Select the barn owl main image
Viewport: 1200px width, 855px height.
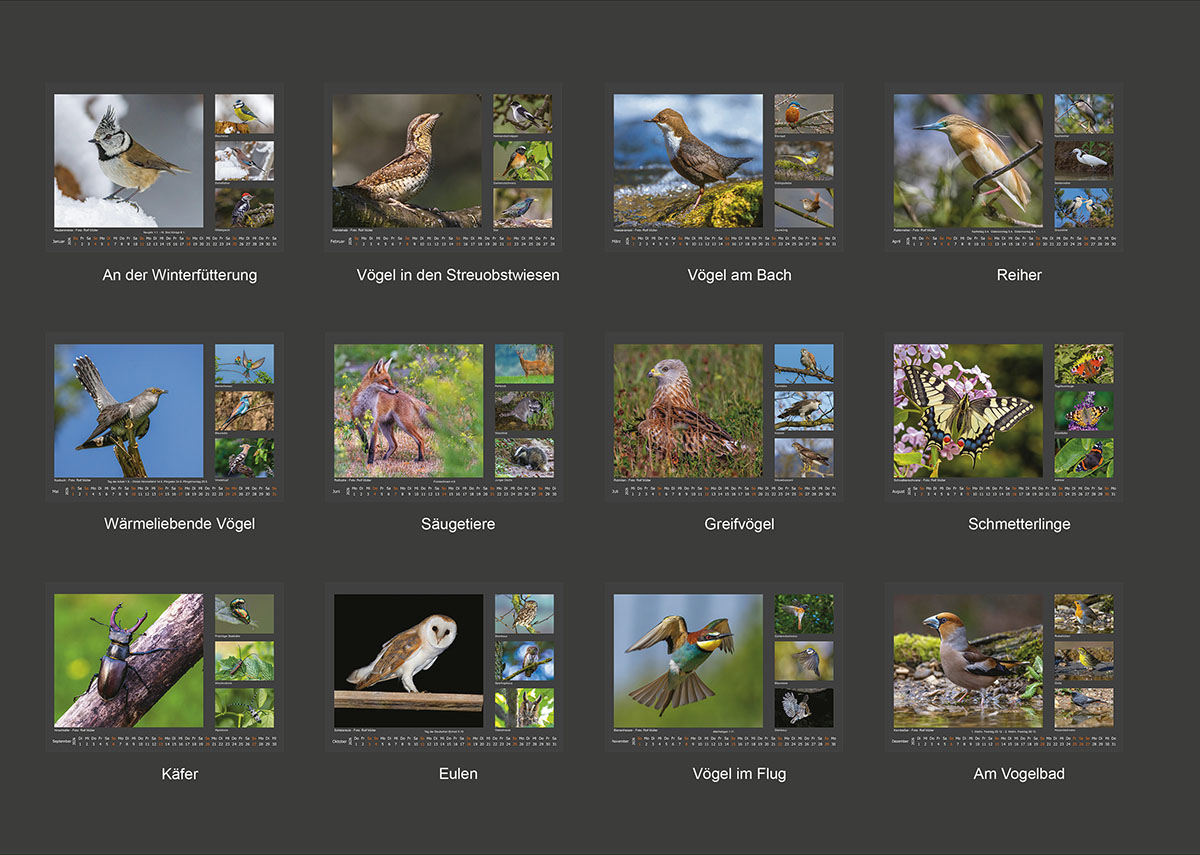tap(408, 660)
